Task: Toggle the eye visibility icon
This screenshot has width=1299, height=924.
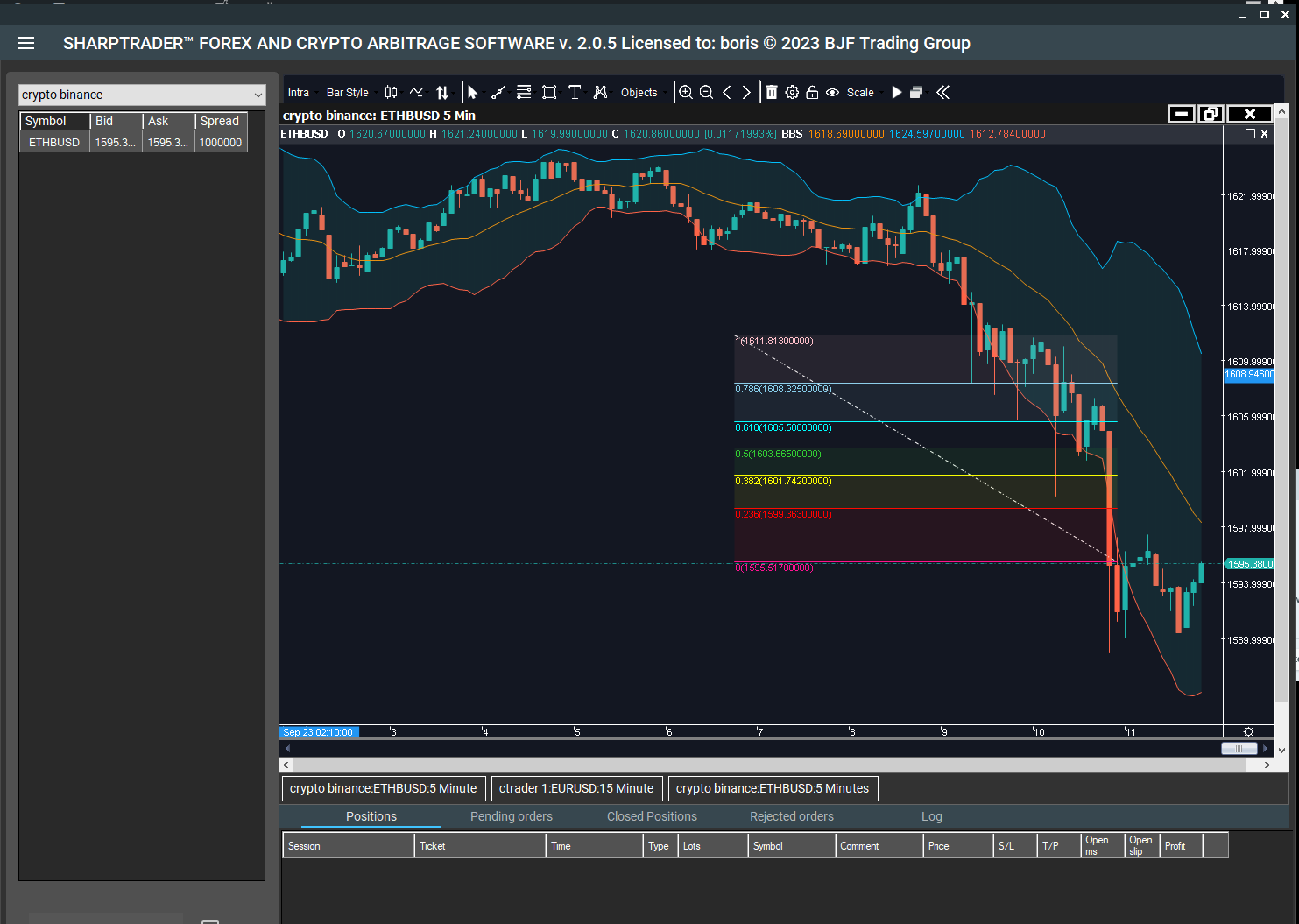Action: (x=832, y=92)
